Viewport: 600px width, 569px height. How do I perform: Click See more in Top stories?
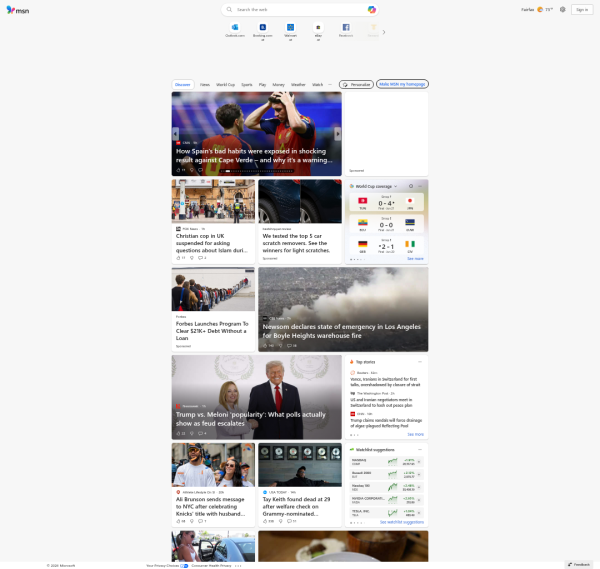(x=415, y=435)
